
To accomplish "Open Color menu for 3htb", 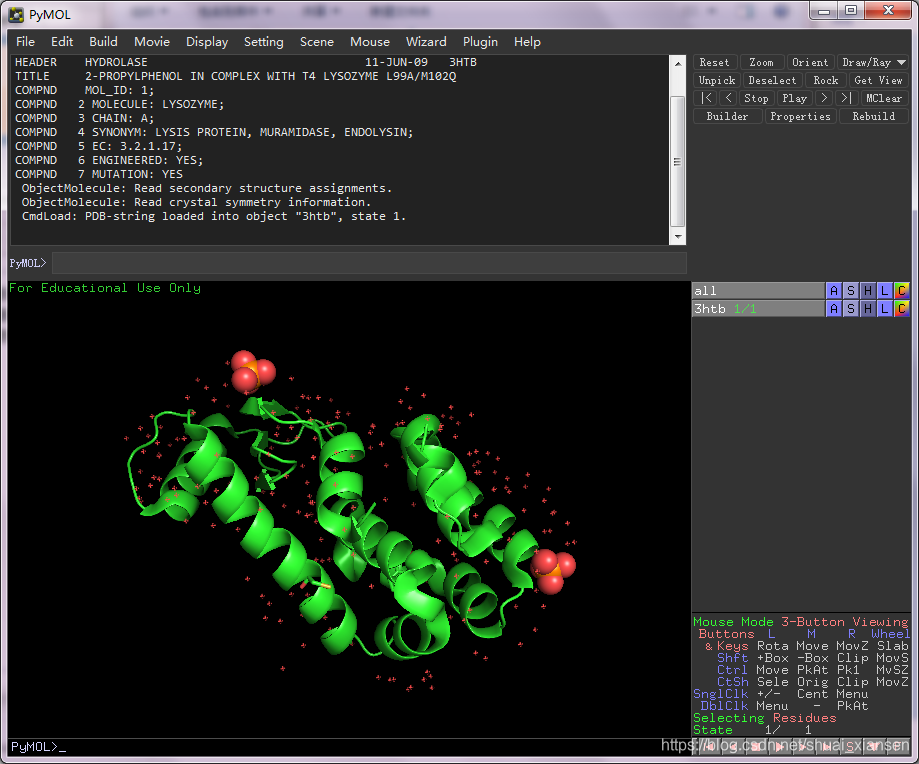I will tap(902, 308).
